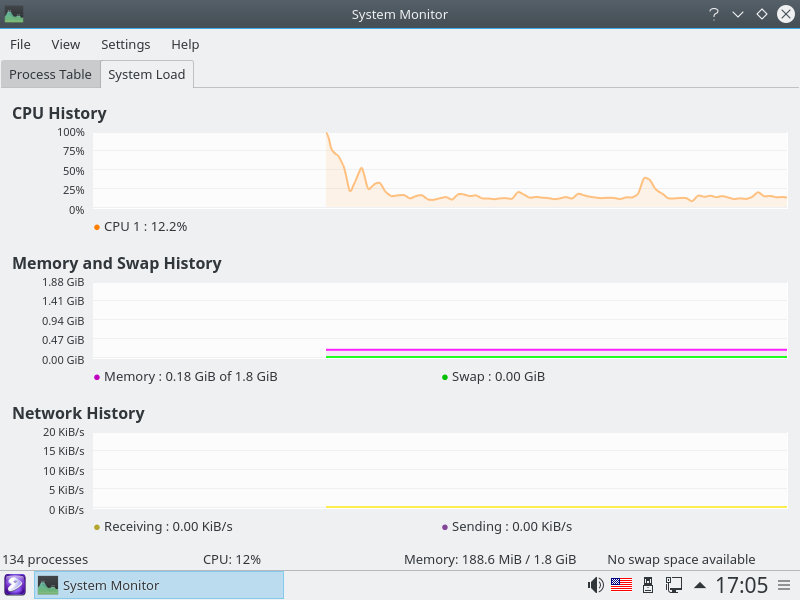Open the View menu
Screen dimensions: 800x600
(66, 44)
